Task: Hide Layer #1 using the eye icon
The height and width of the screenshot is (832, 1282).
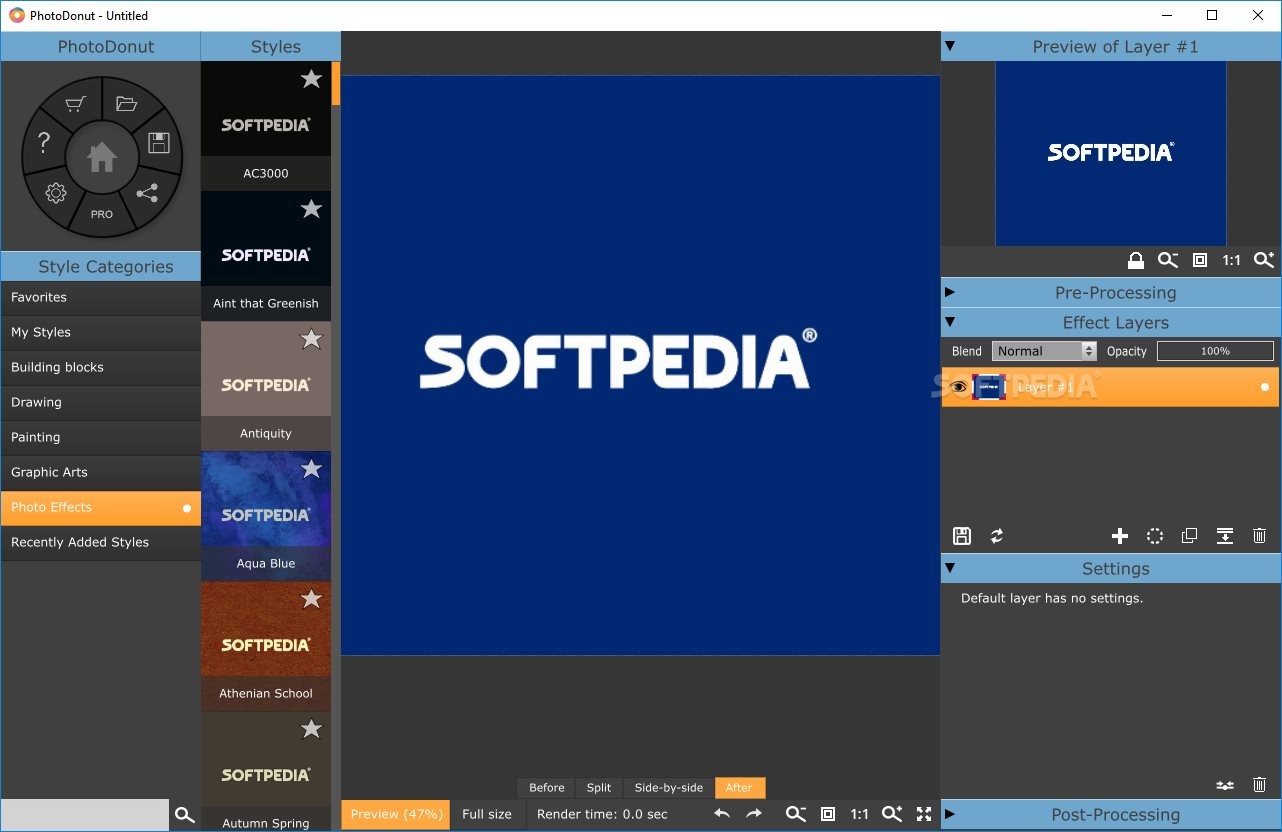Action: pos(959,387)
